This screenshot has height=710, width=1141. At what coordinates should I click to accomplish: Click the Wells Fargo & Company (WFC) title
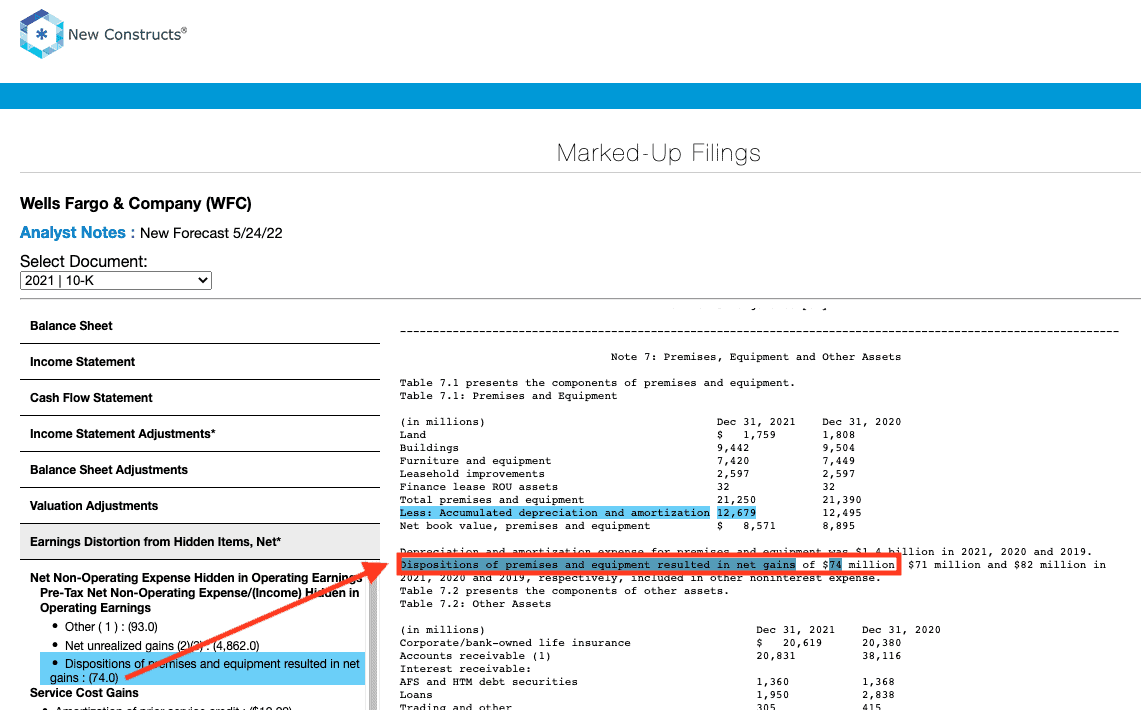(x=135, y=204)
